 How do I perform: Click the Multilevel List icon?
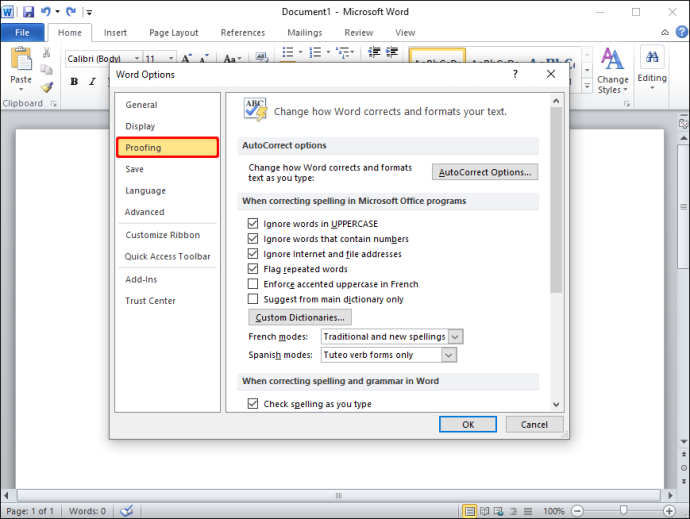pos(342,52)
